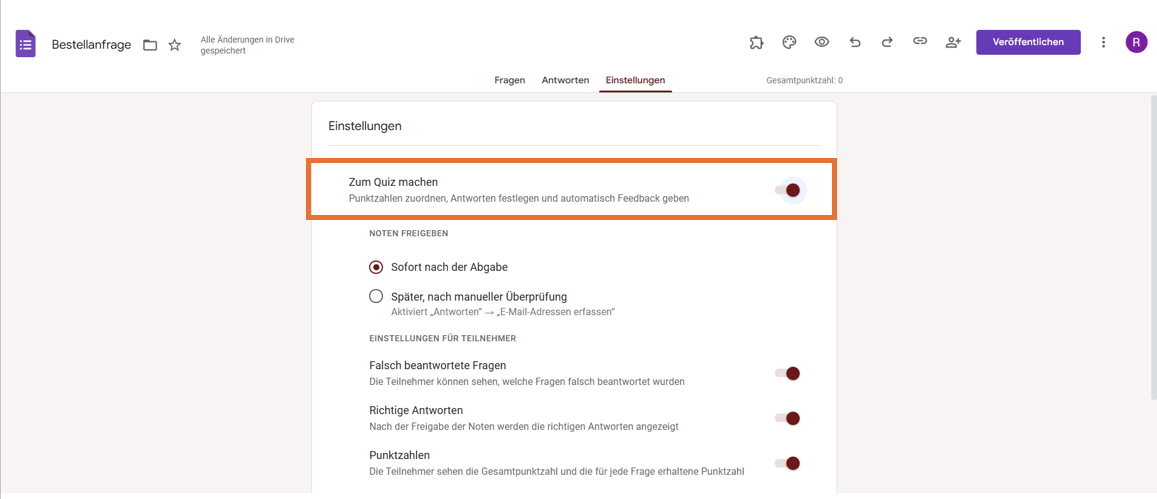The image size is (1157, 499).
Task: Star the Bestellanfrage form
Action: [174, 45]
